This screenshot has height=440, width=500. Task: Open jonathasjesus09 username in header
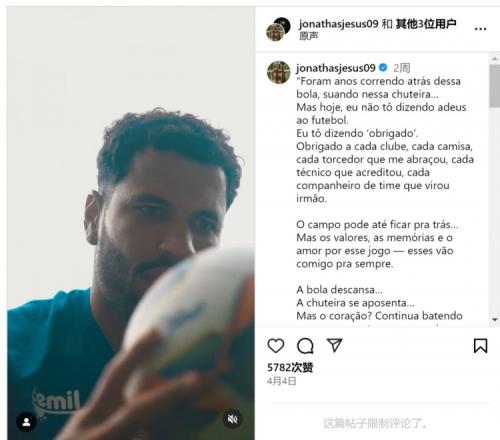pyautogui.click(x=338, y=24)
